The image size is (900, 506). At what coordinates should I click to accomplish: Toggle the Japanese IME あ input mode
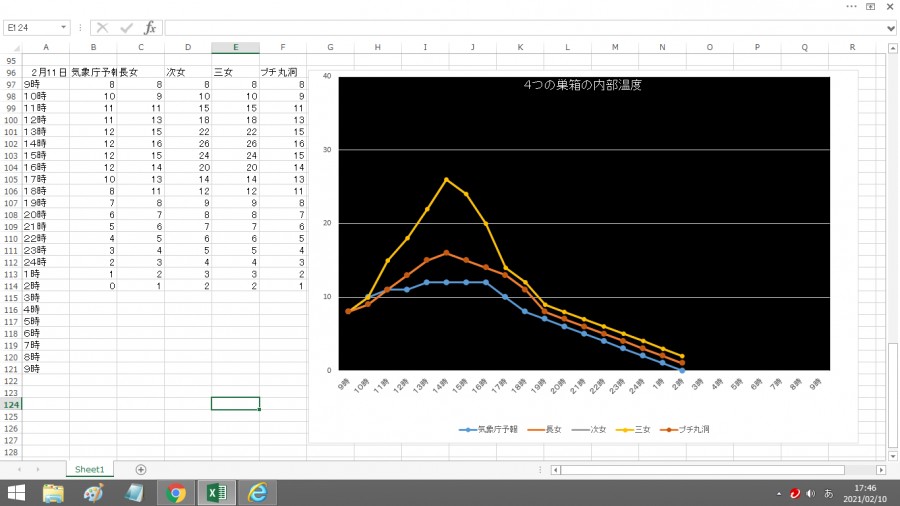[828, 493]
